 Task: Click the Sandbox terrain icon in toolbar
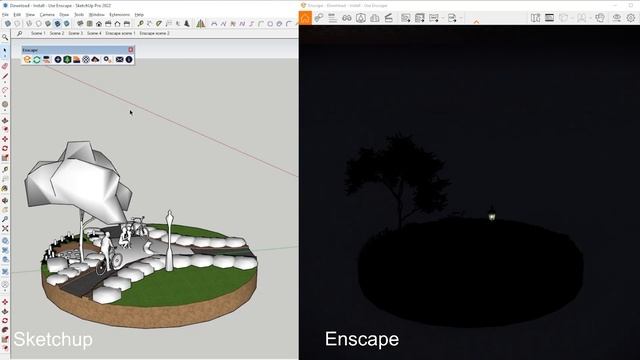point(200,24)
